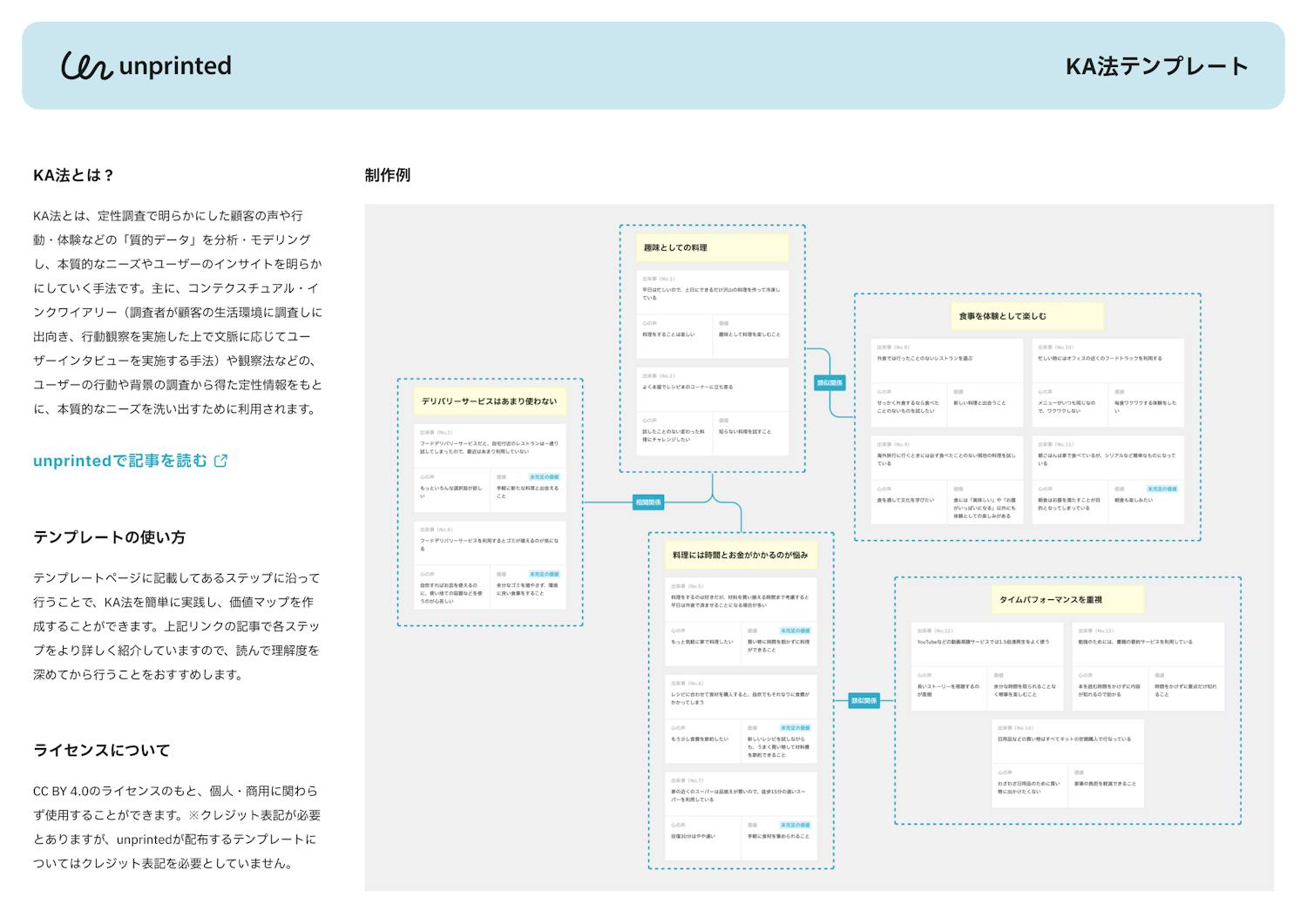
Task: Click the external link icon beside unprintedで記事を読む
Action: [x=220, y=462]
